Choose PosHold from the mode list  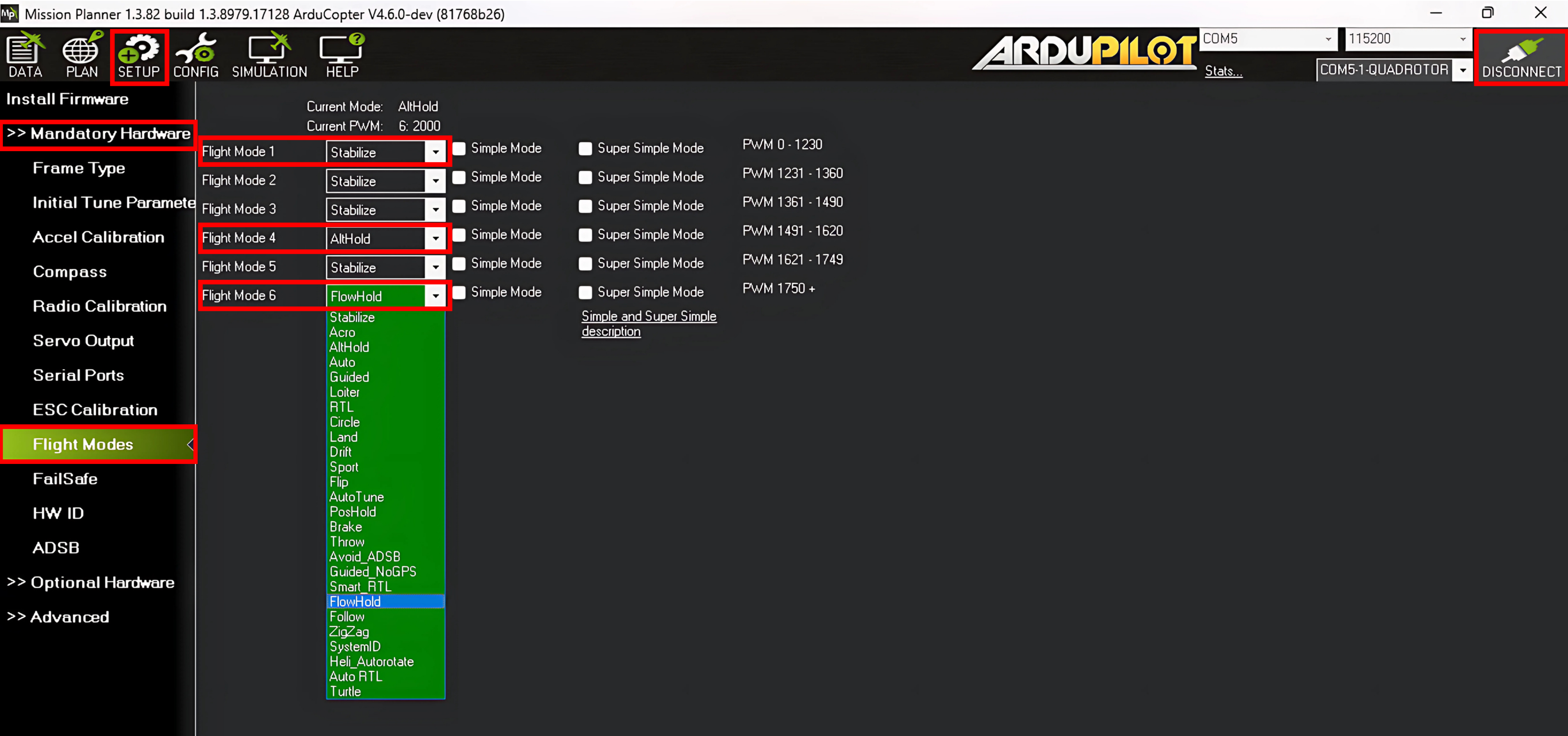385,512
